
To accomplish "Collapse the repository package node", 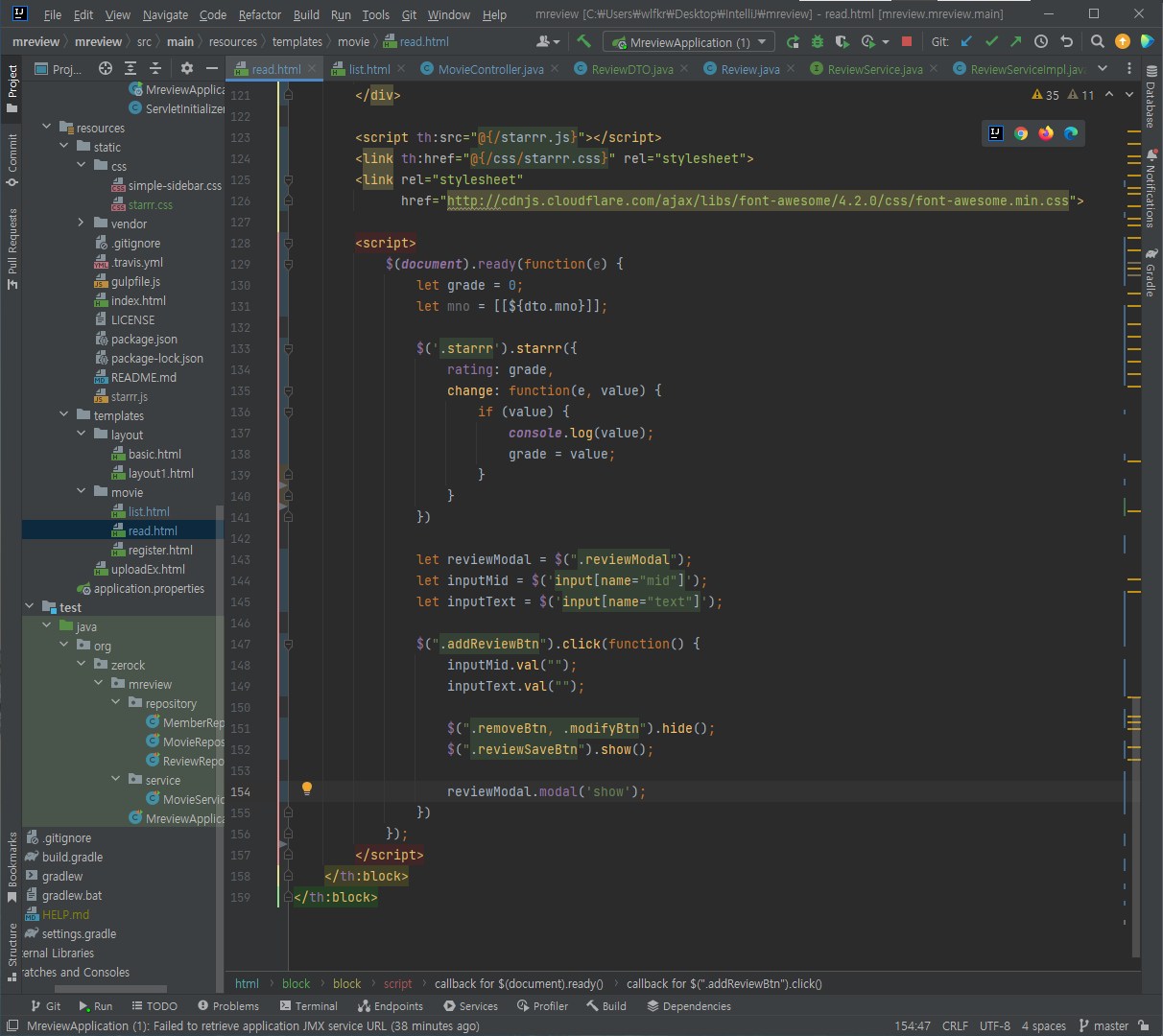I will point(116,703).
